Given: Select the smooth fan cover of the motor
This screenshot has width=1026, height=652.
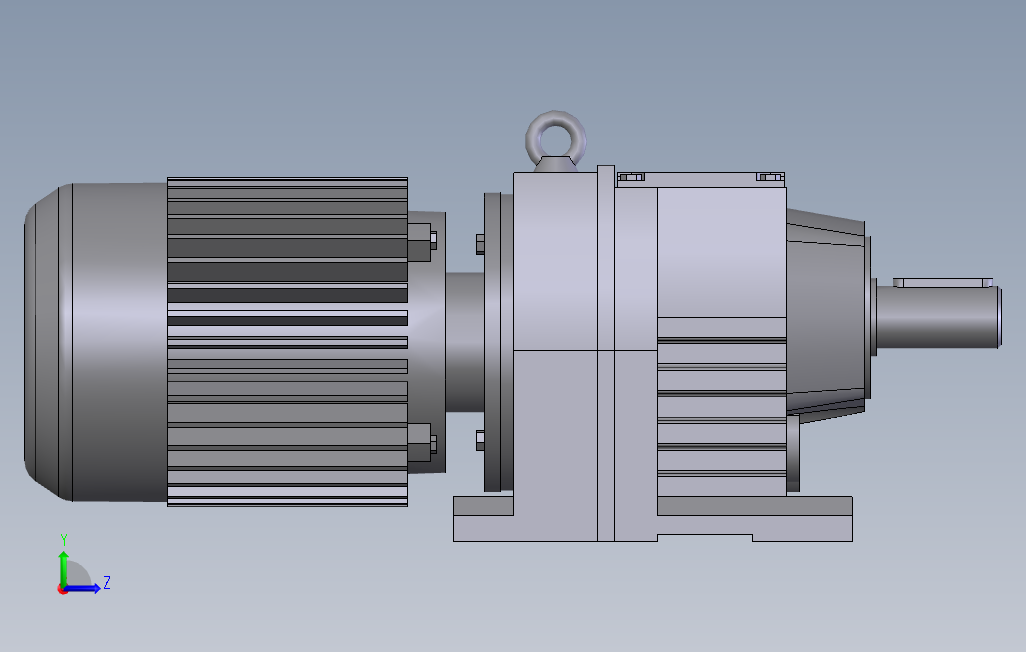Looking at the screenshot, I should (96, 342).
